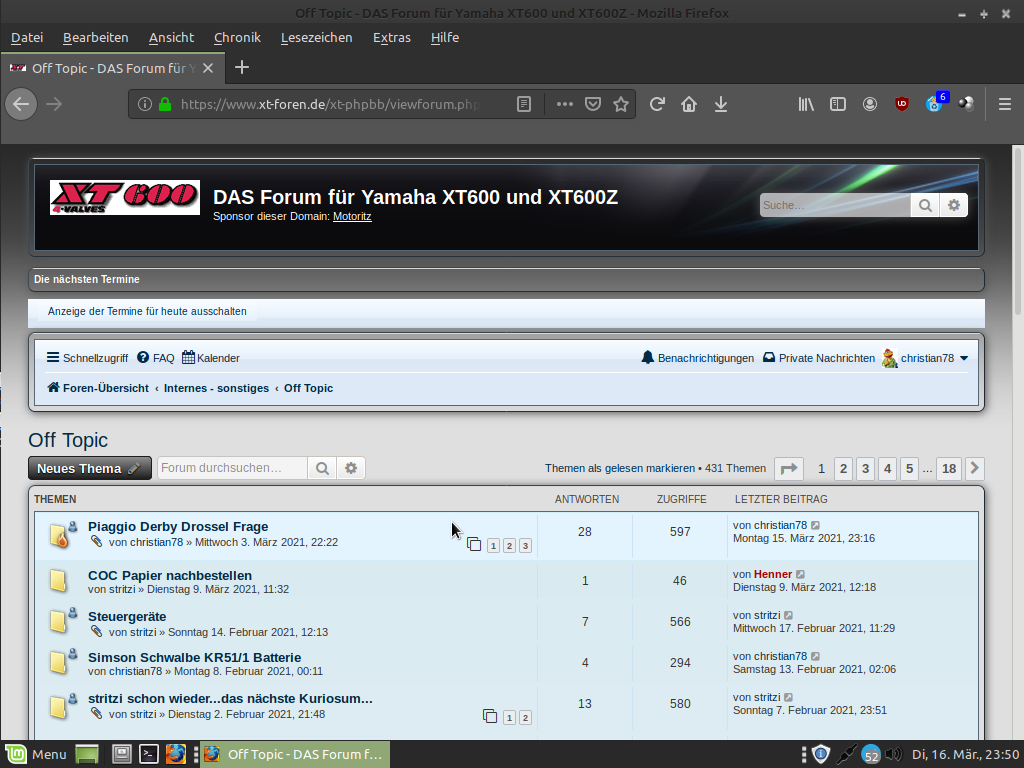Open the Firefox downloads arrow icon
The image size is (1024, 768).
click(x=720, y=104)
